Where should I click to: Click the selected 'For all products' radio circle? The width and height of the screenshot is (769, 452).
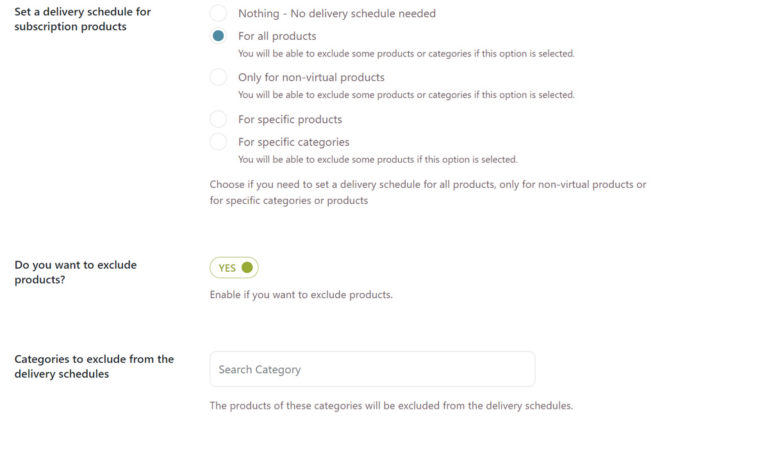[218, 36]
